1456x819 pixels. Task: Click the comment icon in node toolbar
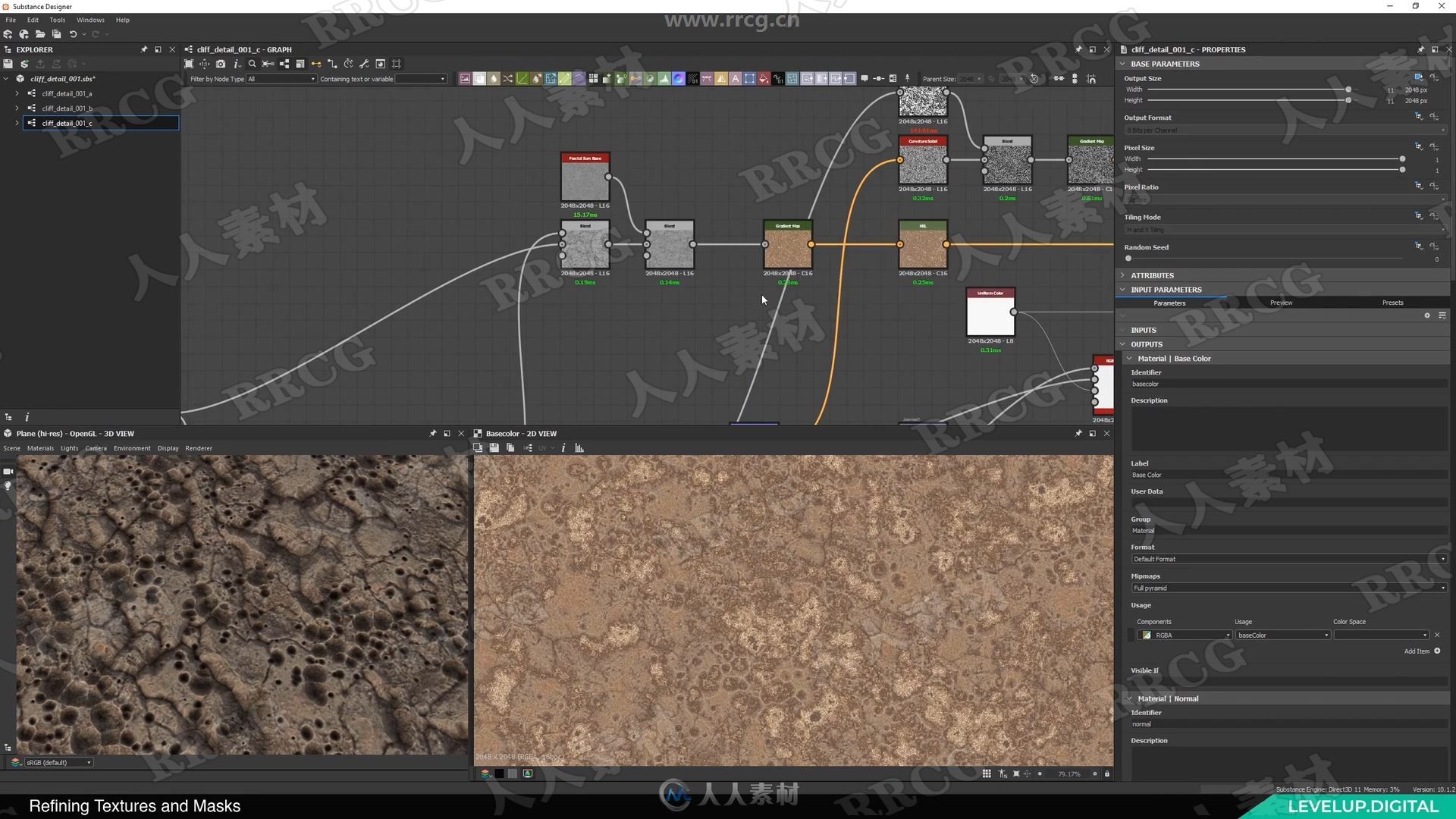click(864, 79)
